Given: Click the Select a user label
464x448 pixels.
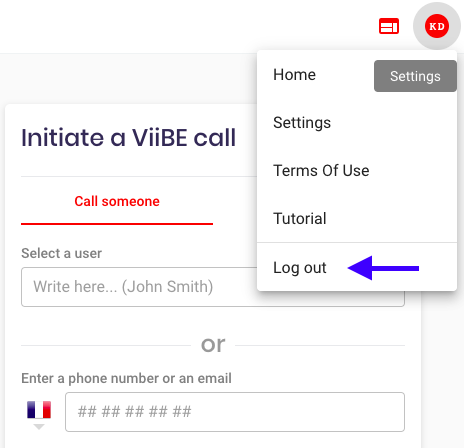Looking at the screenshot, I should point(61,253).
